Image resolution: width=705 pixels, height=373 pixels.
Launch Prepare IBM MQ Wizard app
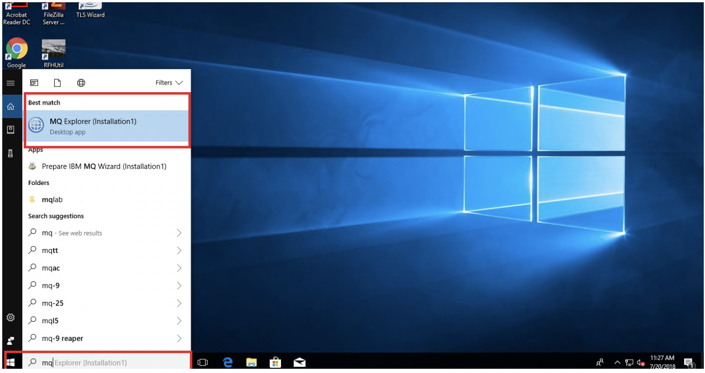(103, 166)
